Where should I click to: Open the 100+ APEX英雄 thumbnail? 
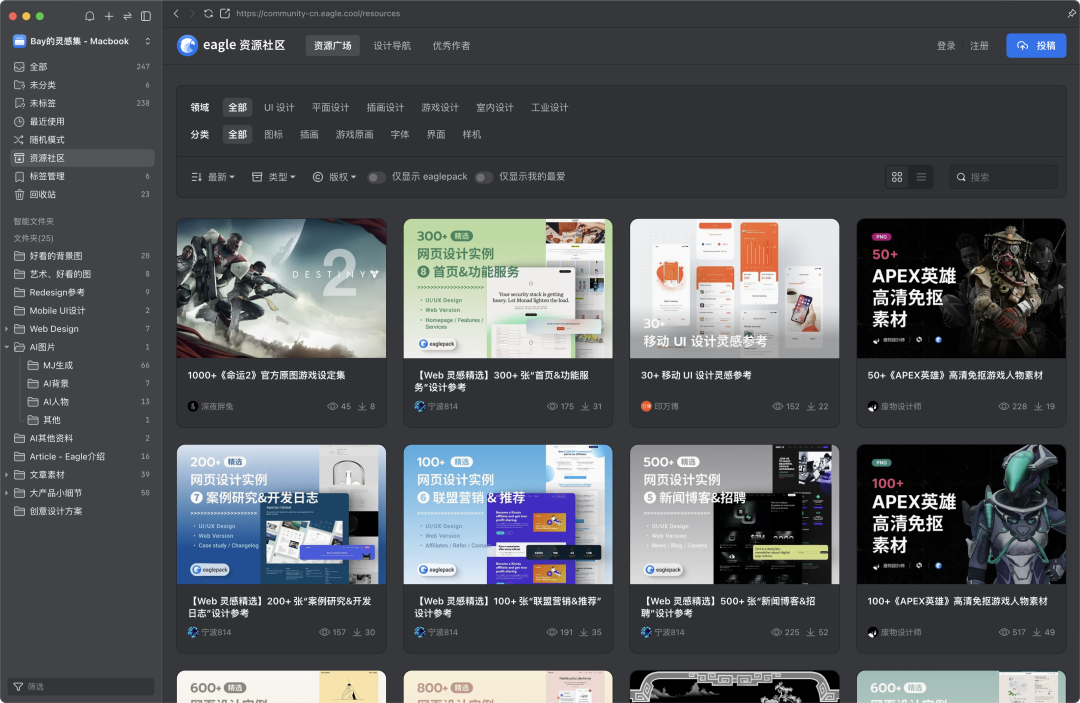coord(961,514)
